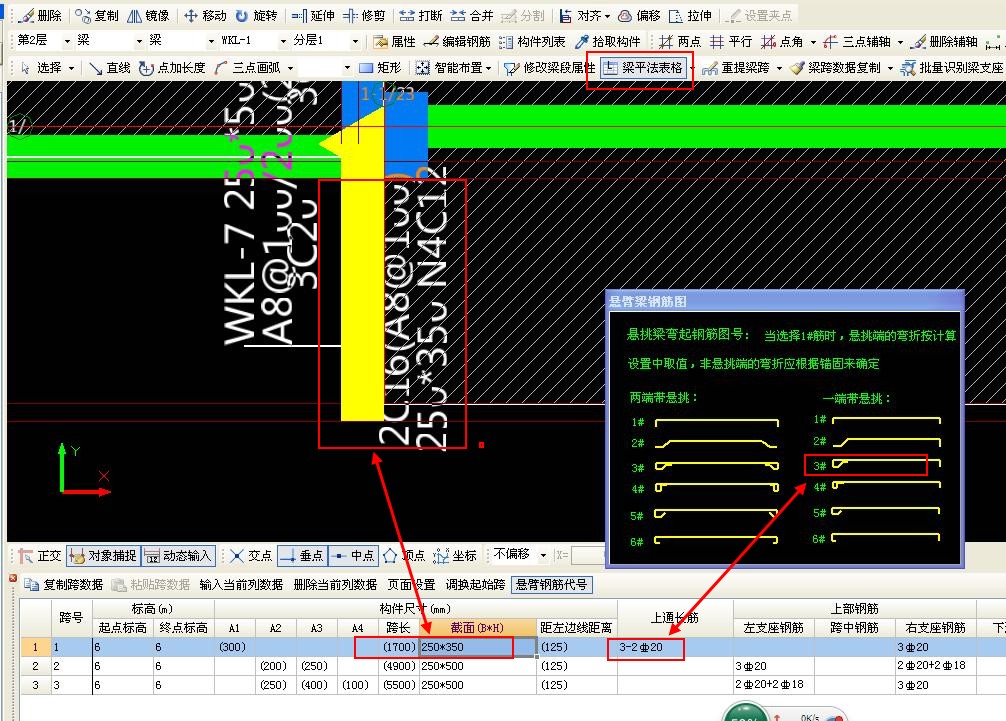Viewport: 1006px width, 721px height.
Task: Activate the 镜像 mirror tool
Action: pyautogui.click(x=148, y=15)
